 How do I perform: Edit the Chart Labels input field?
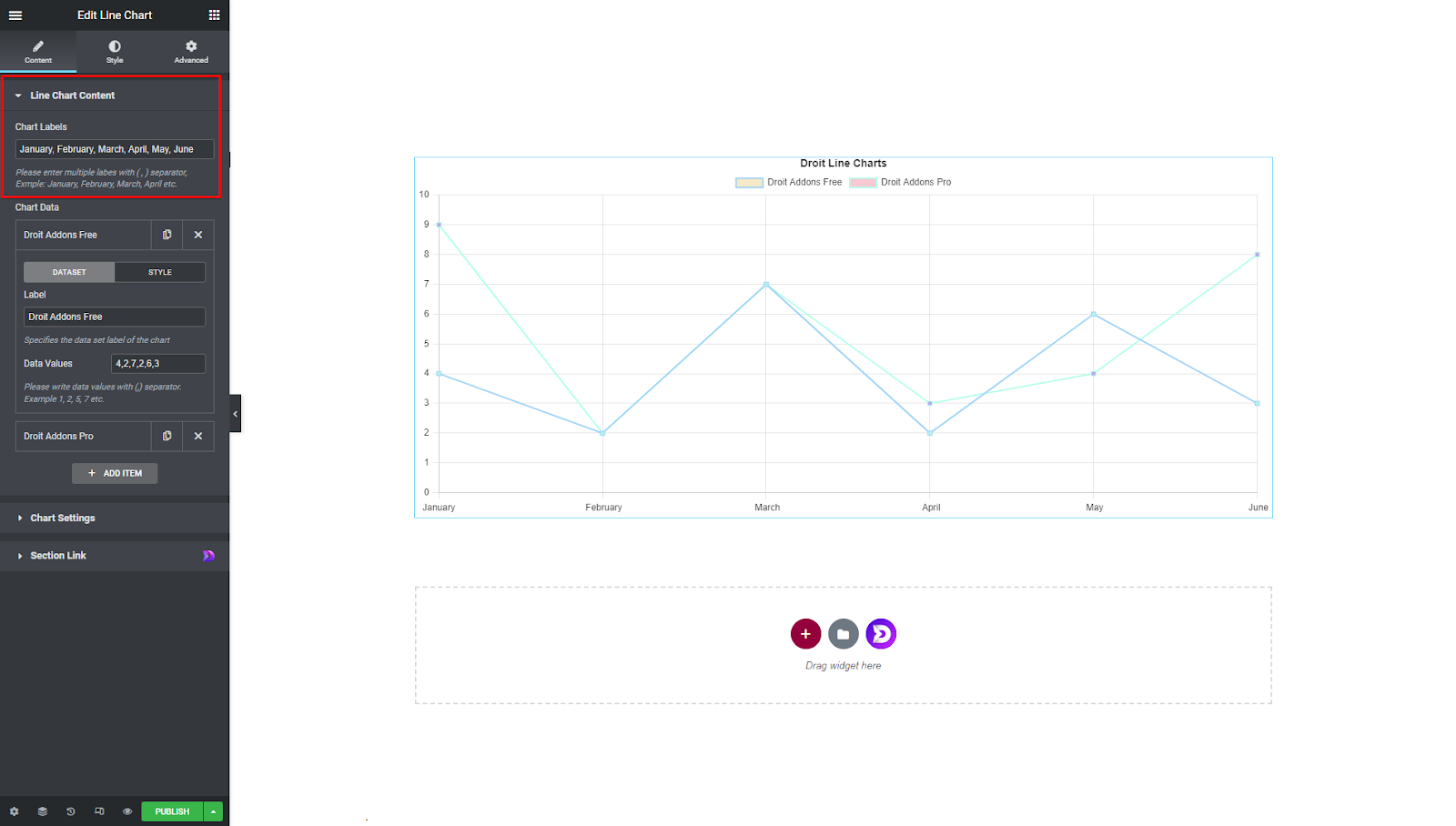click(x=115, y=149)
